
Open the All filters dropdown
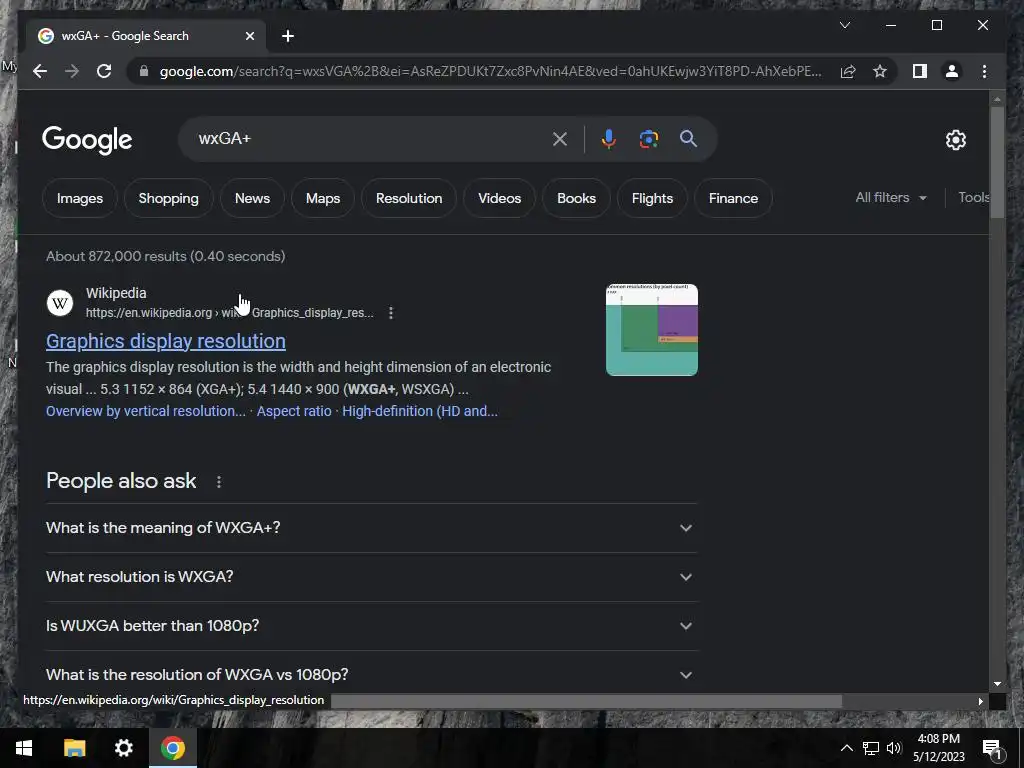point(891,197)
